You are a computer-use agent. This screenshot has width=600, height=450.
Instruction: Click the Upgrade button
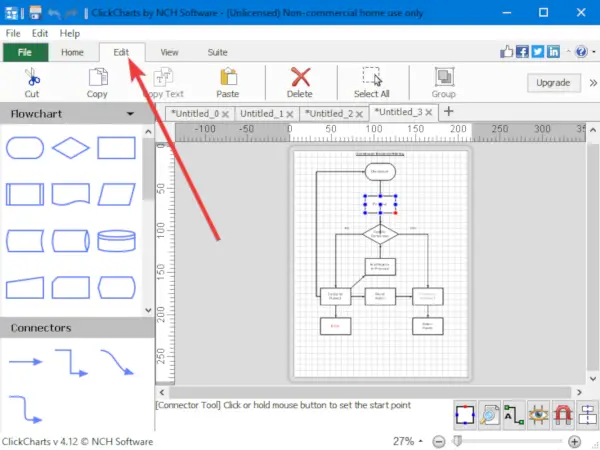click(553, 83)
